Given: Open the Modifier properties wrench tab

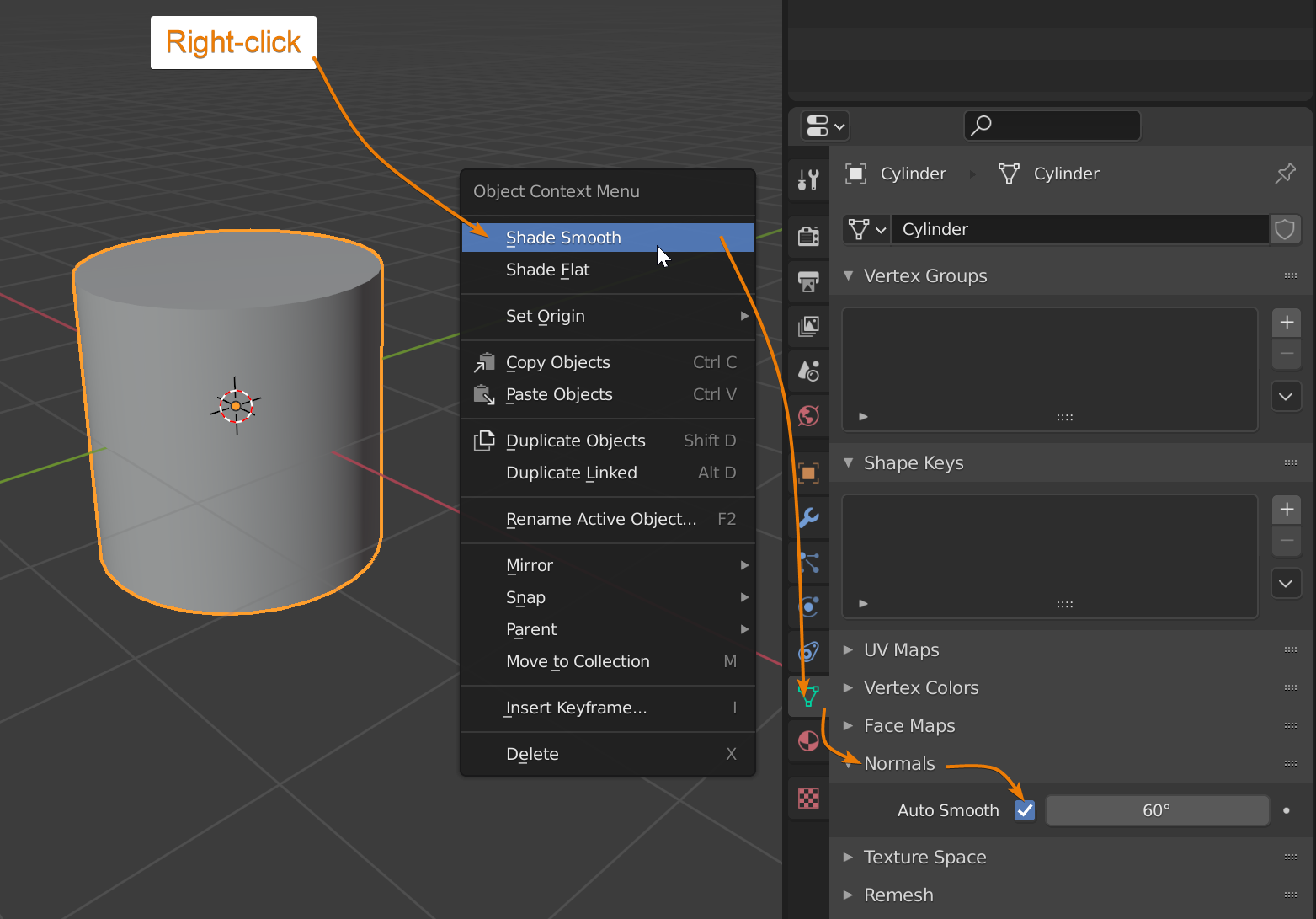Looking at the screenshot, I should (808, 517).
